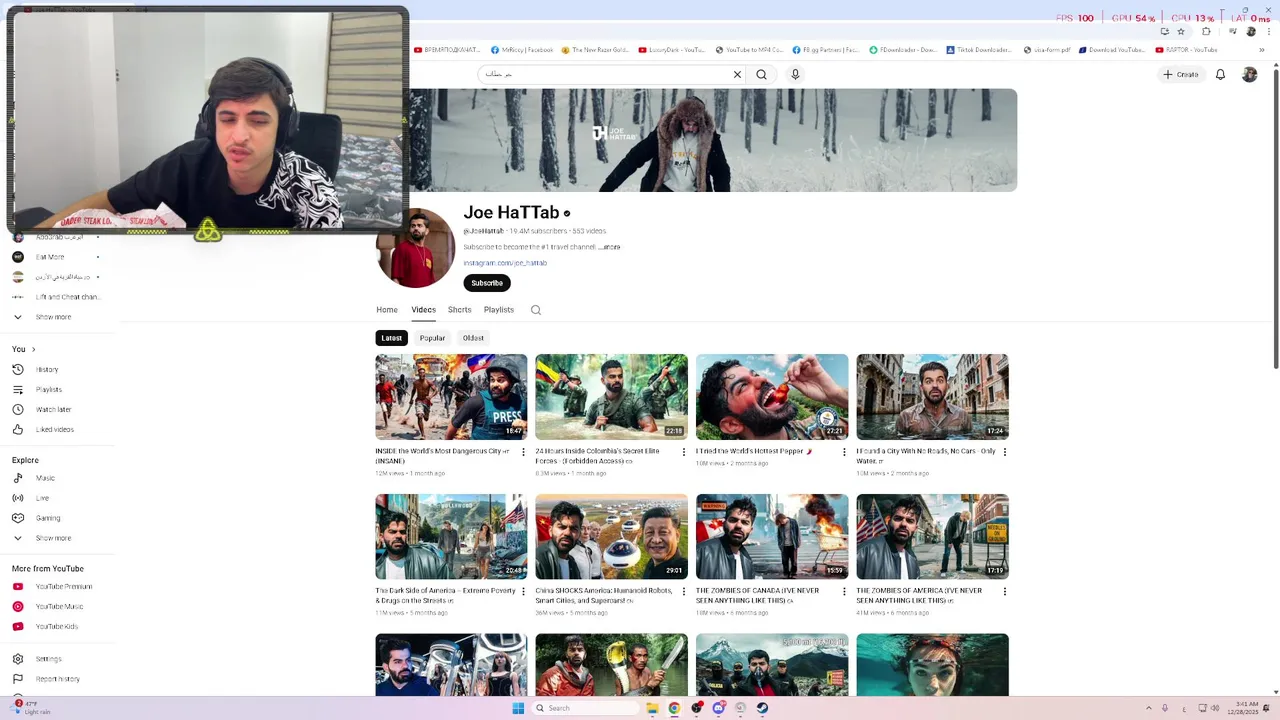Open the account avatar menu
This screenshot has height=720, width=1280.
click(1249, 74)
